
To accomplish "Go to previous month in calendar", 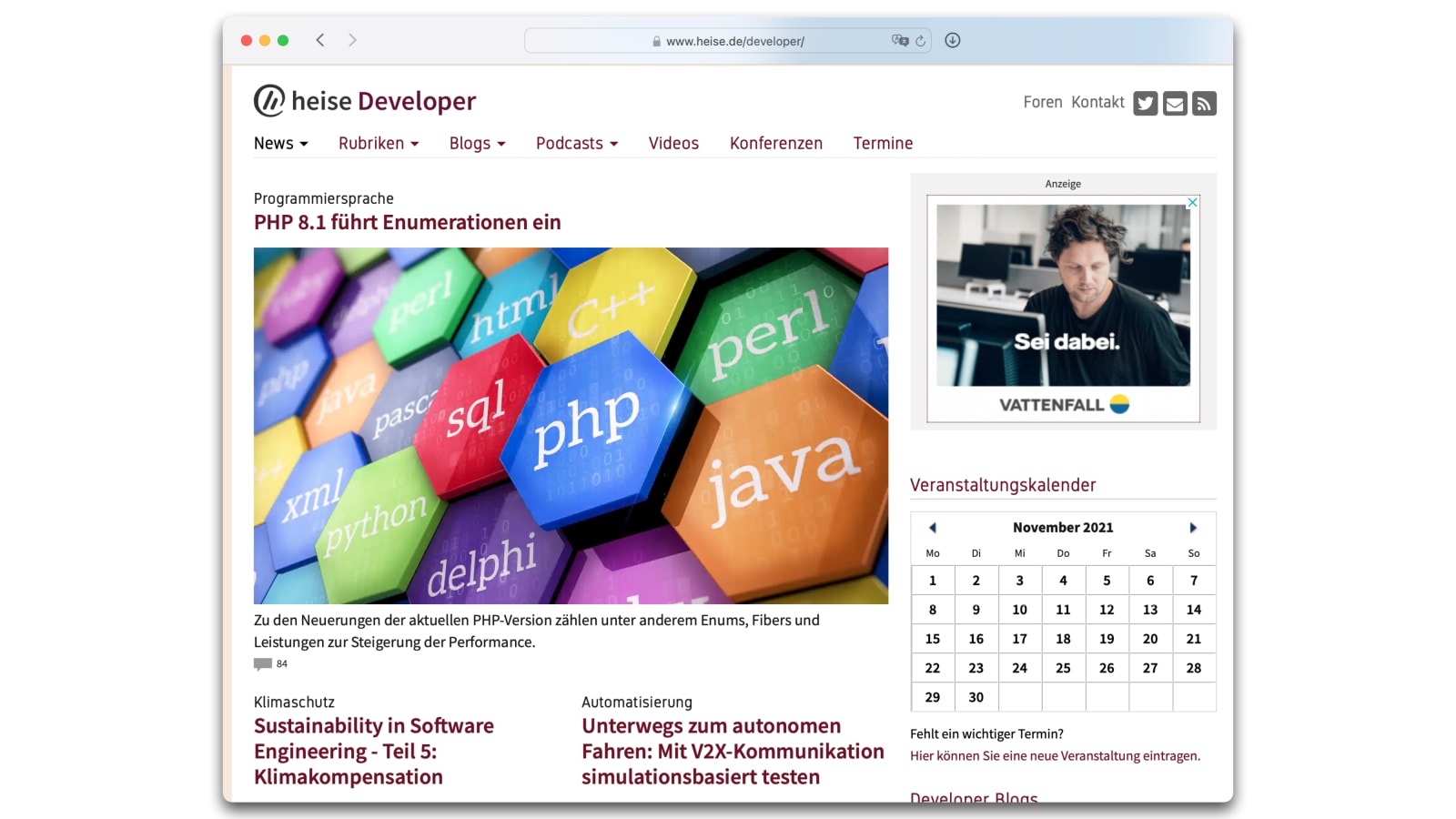I will click(933, 528).
